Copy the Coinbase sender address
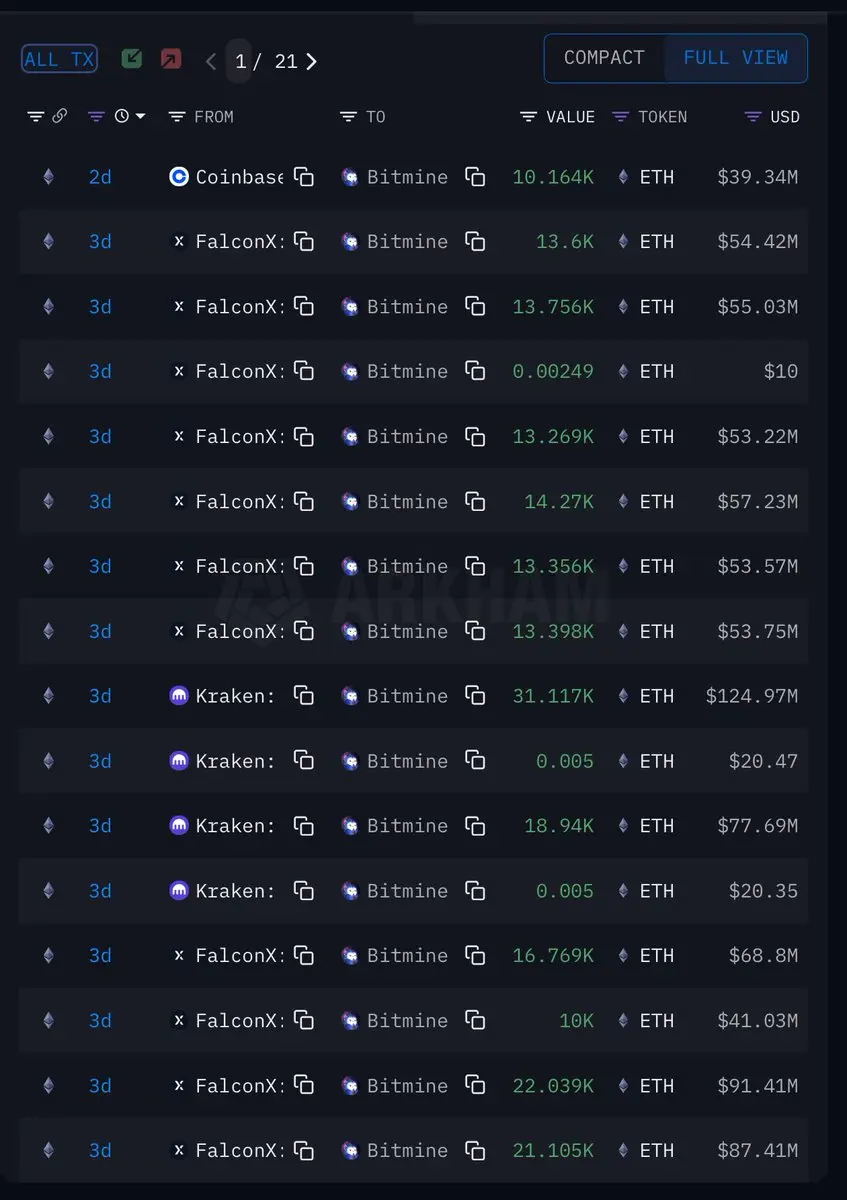The image size is (847, 1200). tap(304, 177)
